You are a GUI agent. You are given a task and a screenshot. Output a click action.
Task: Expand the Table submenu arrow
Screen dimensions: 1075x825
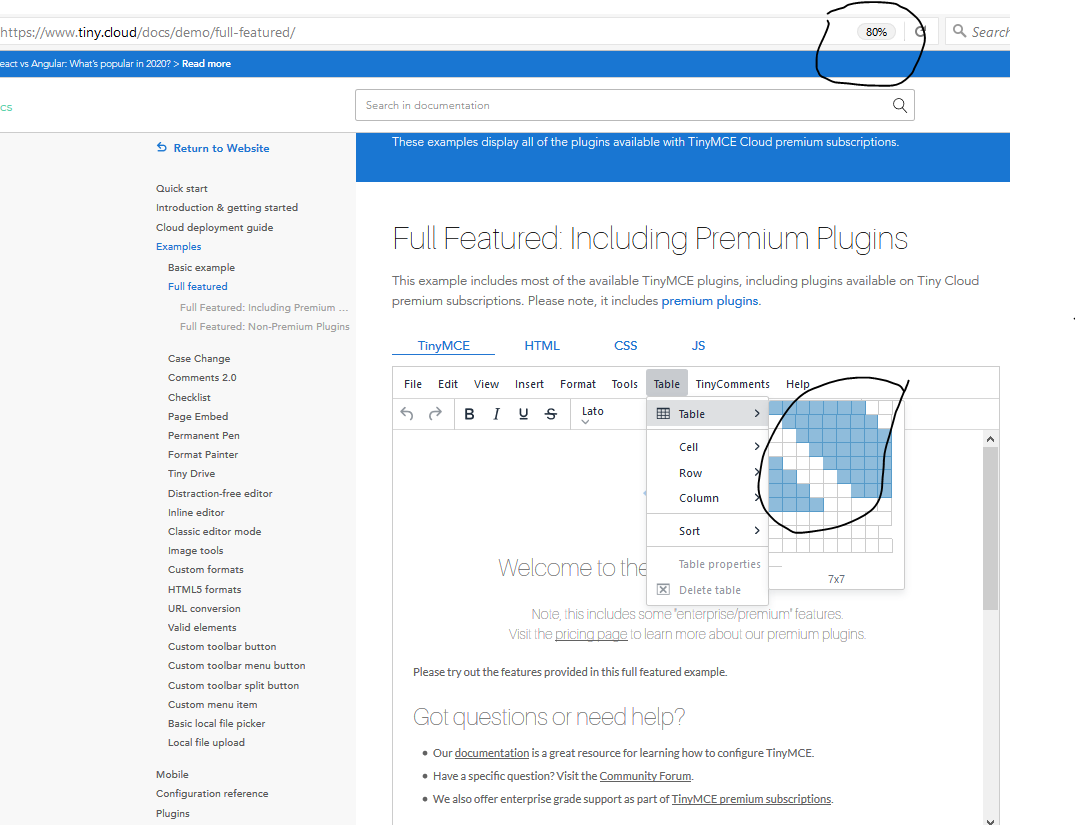click(757, 414)
